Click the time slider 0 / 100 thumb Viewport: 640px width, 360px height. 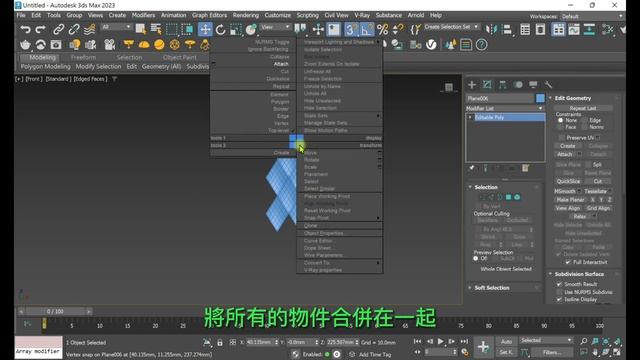point(55,311)
